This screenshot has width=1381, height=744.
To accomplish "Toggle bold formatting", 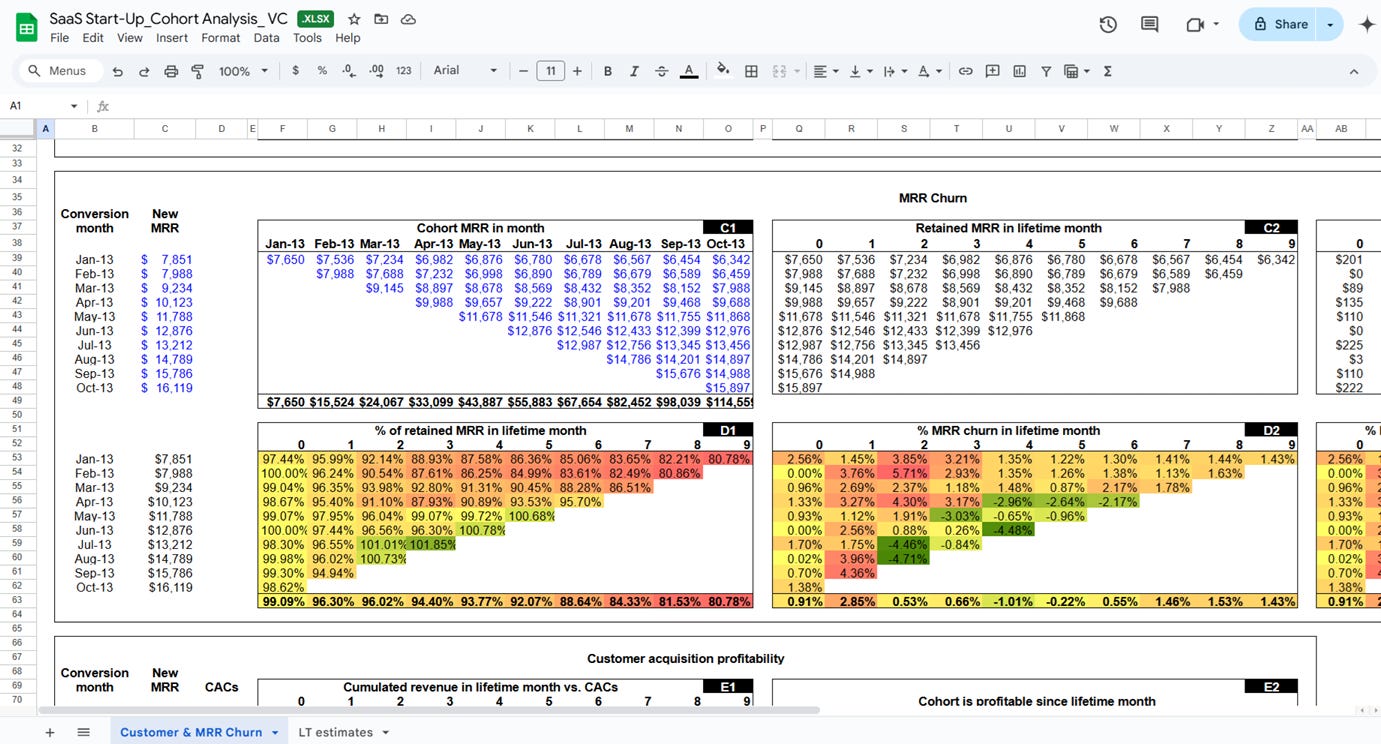I will pos(607,71).
